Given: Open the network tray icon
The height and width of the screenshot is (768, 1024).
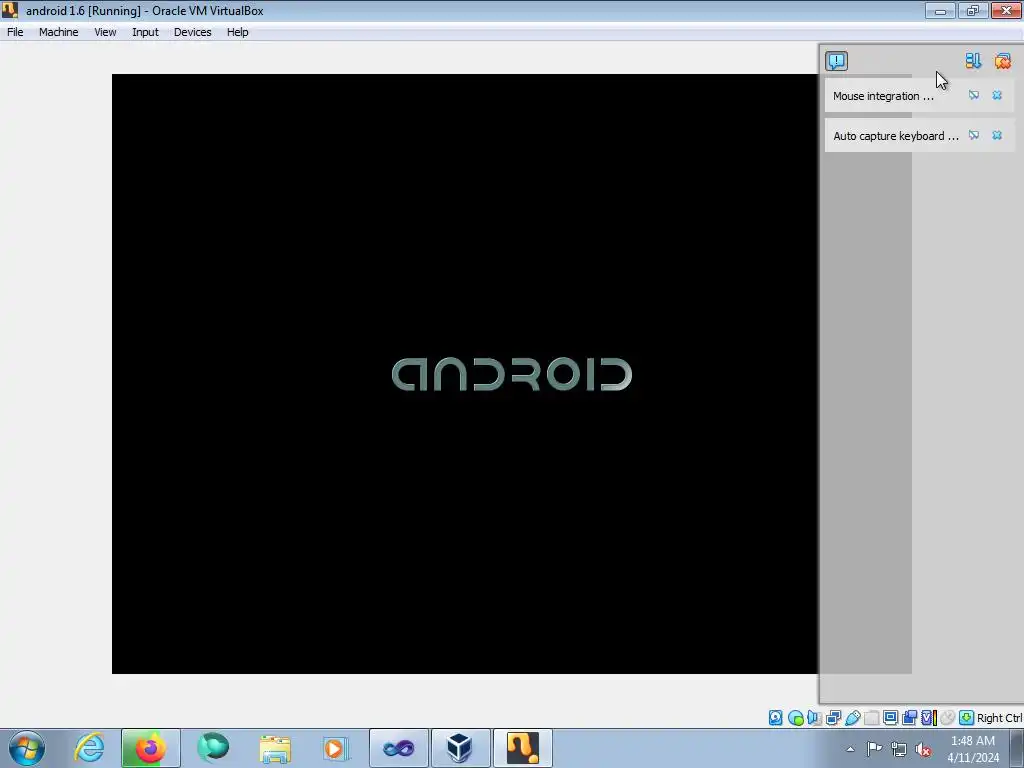Looking at the screenshot, I should pos(899,749).
